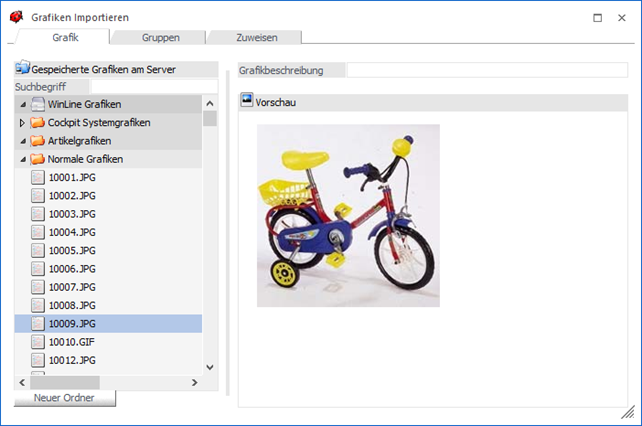Screen dimensions: 642x426
Task: Click the orange Artikelgrafiken folder icon
Action: pyautogui.click(x=38, y=141)
